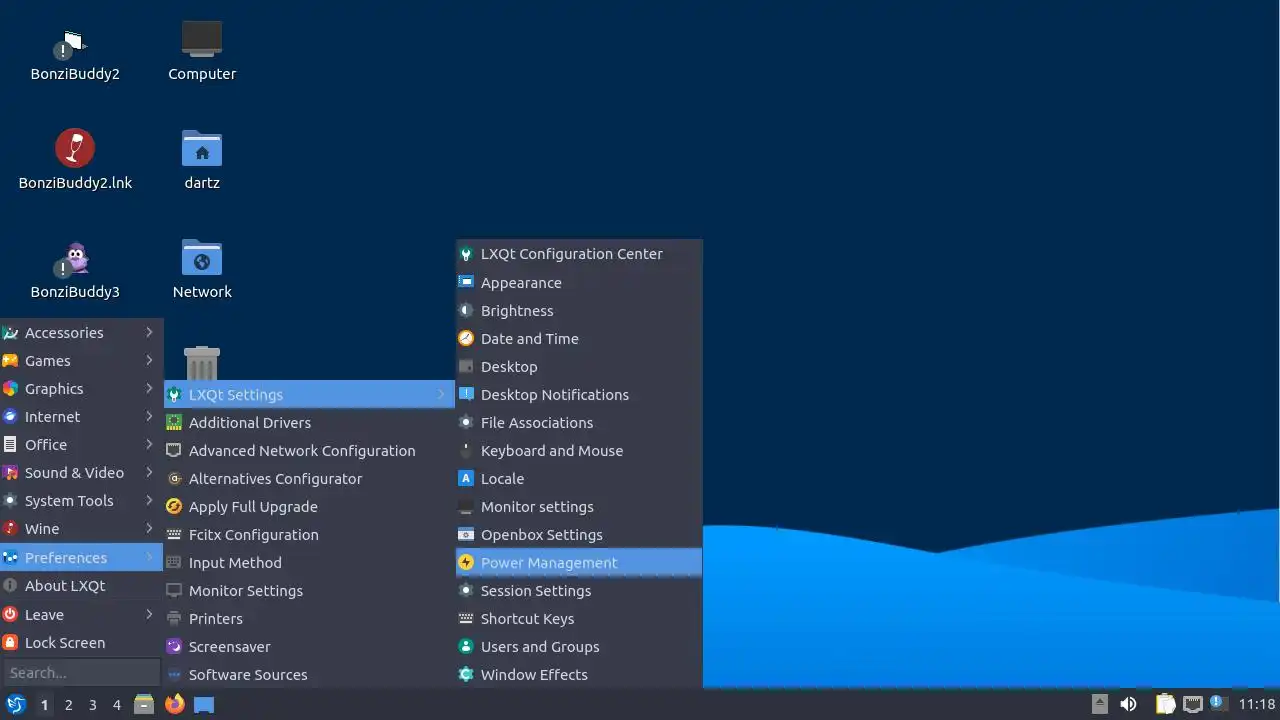Open the dartz home folder icon
The height and width of the screenshot is (720, 1280).
tap(202, 149)
